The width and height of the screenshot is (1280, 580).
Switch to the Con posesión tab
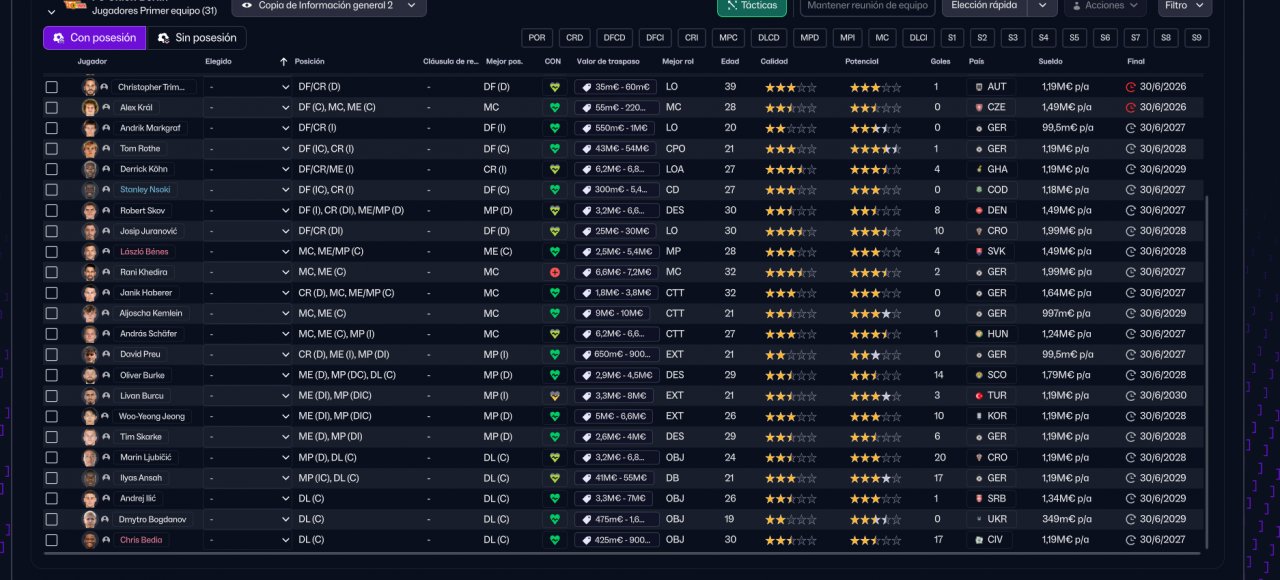(94, 38)
